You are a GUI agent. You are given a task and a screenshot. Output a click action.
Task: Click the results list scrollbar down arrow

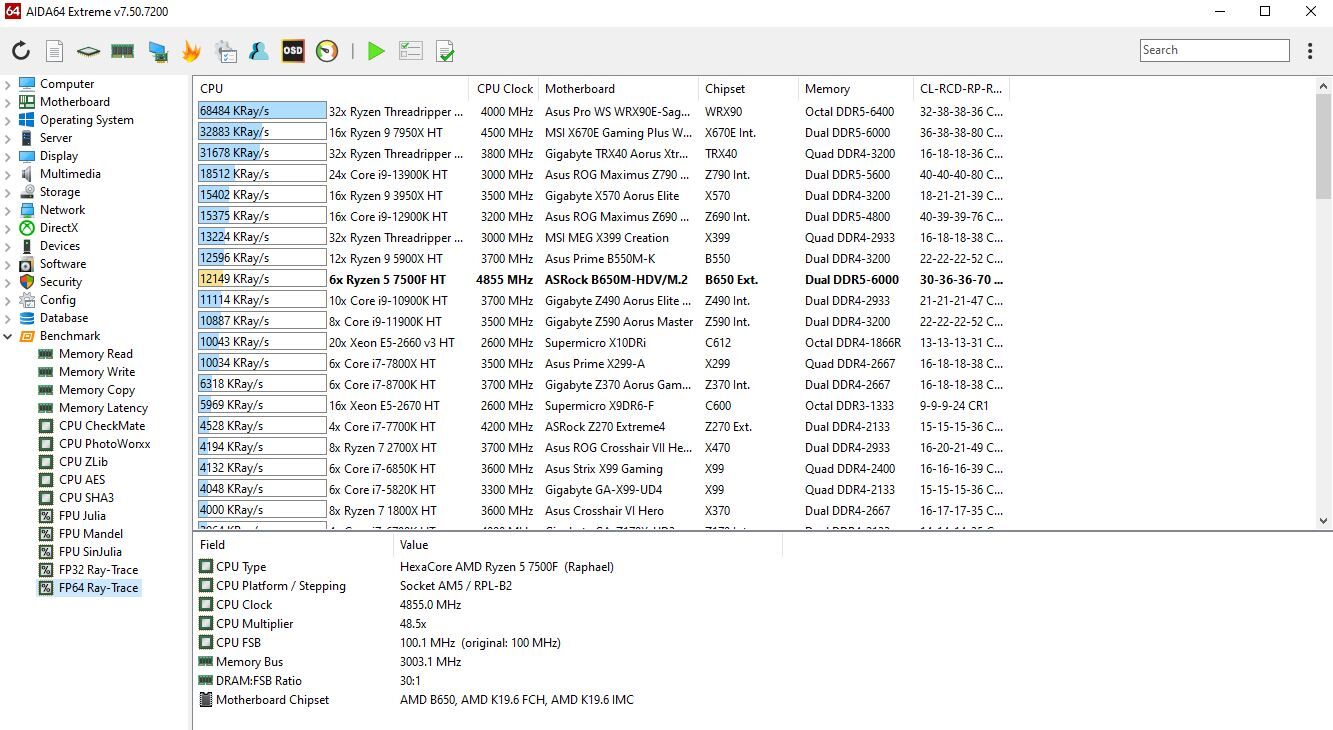coord(1324,521)
